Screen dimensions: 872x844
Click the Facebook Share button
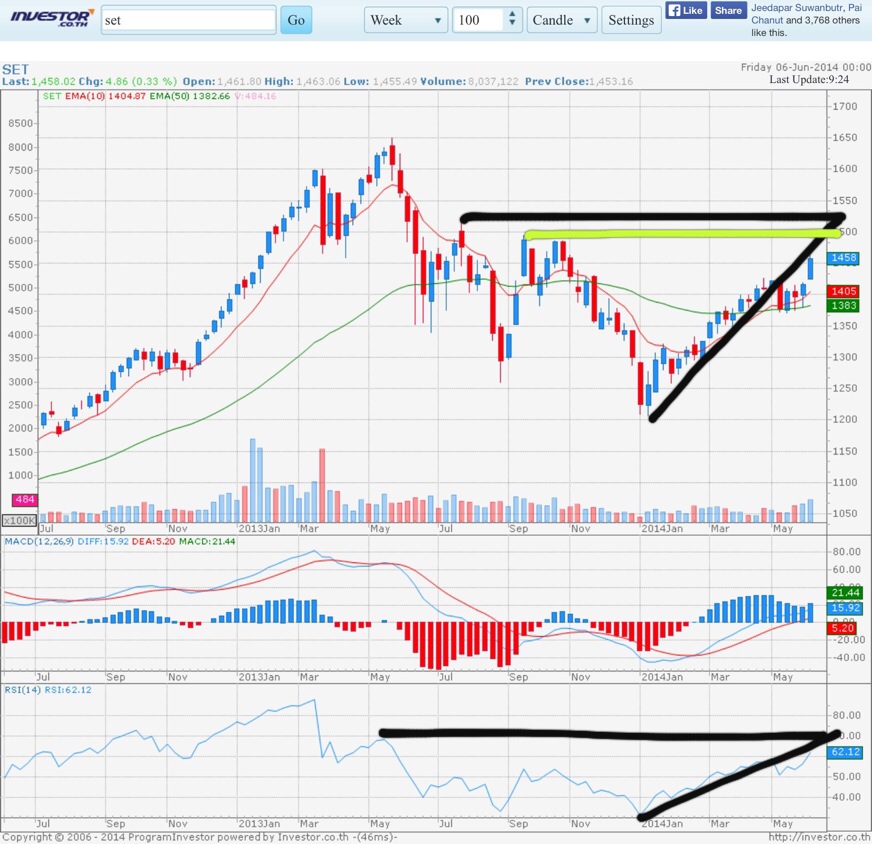pos(728,11)
